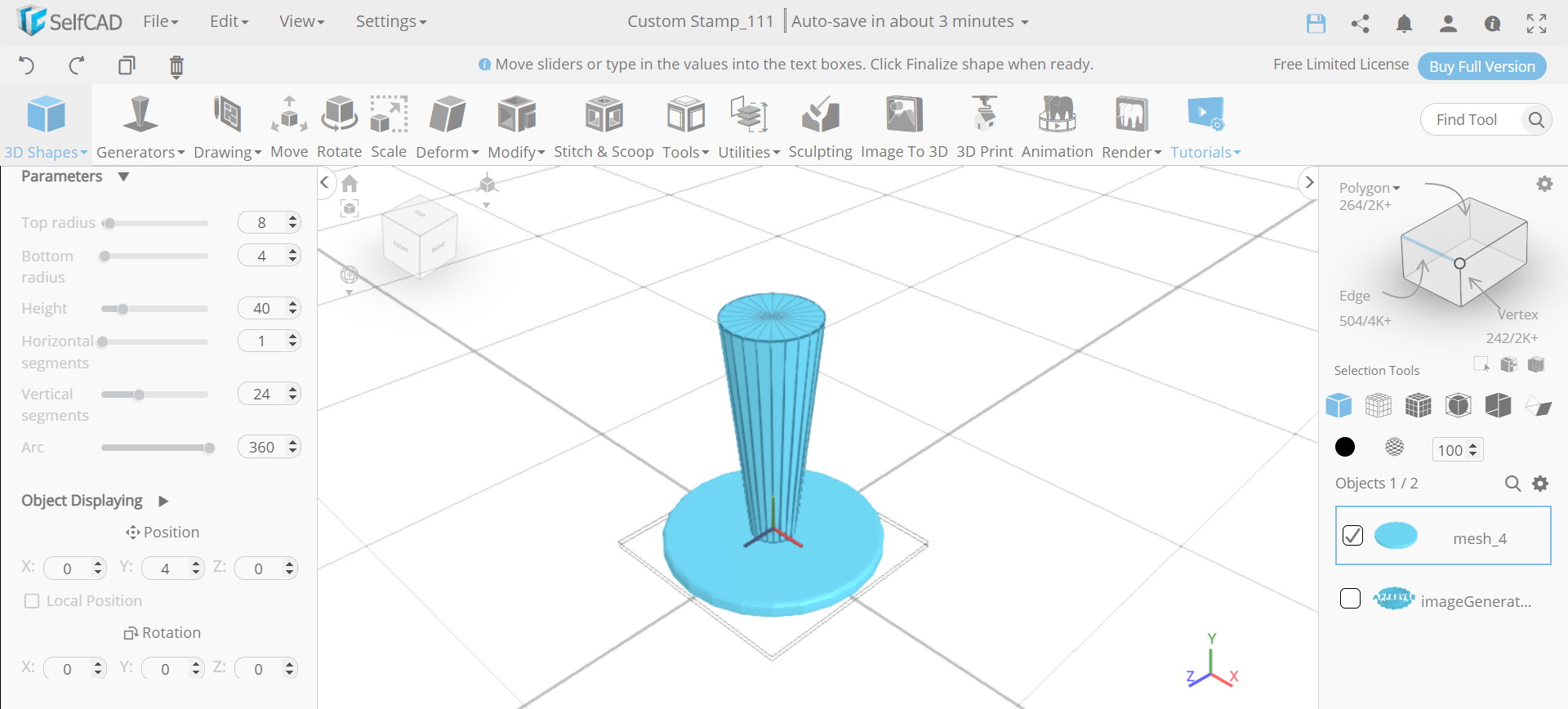Open the 3D Print tool

coord(984,127)
